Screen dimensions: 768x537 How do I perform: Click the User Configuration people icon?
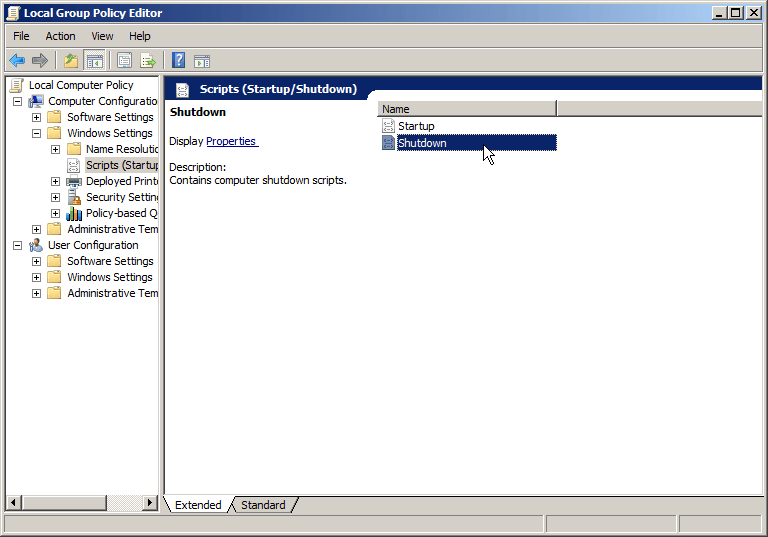(x=36, y=245)
